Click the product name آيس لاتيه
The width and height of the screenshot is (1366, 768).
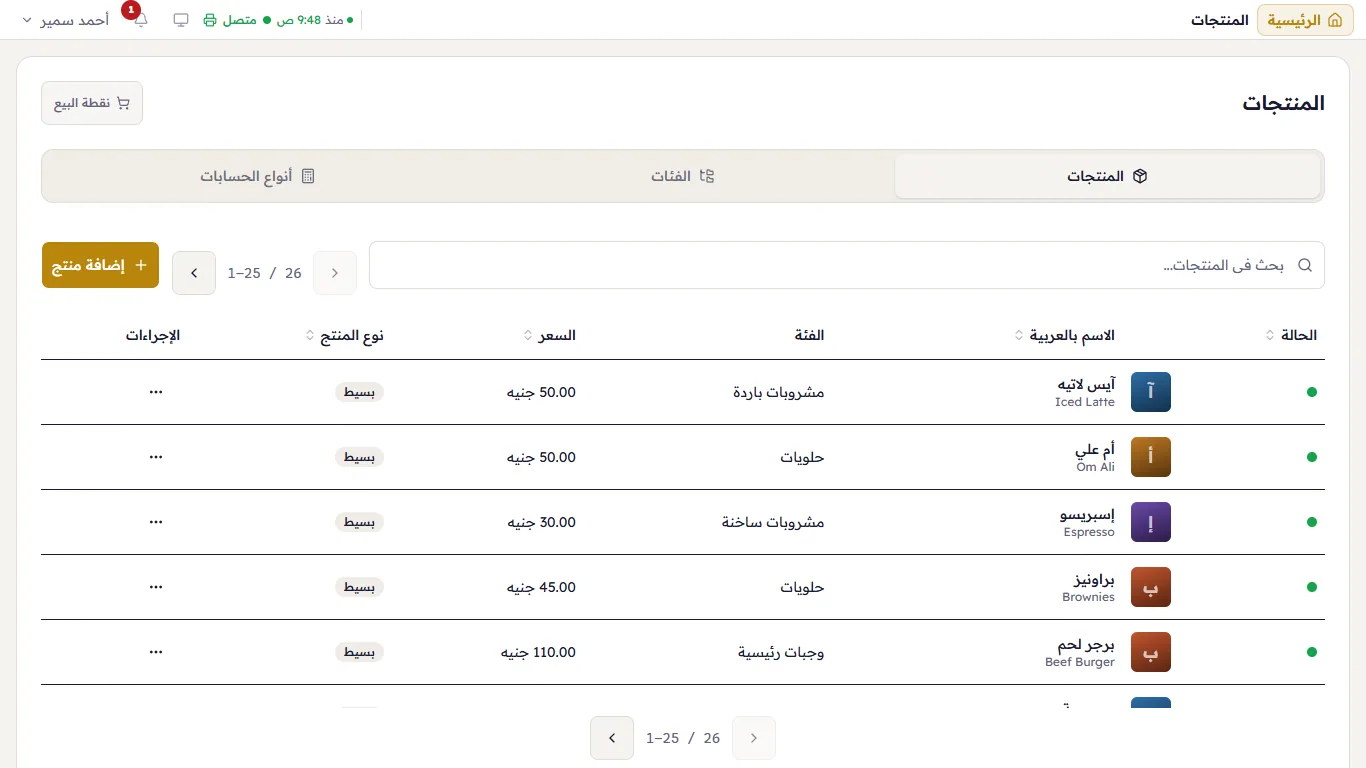pos(1086,385)
